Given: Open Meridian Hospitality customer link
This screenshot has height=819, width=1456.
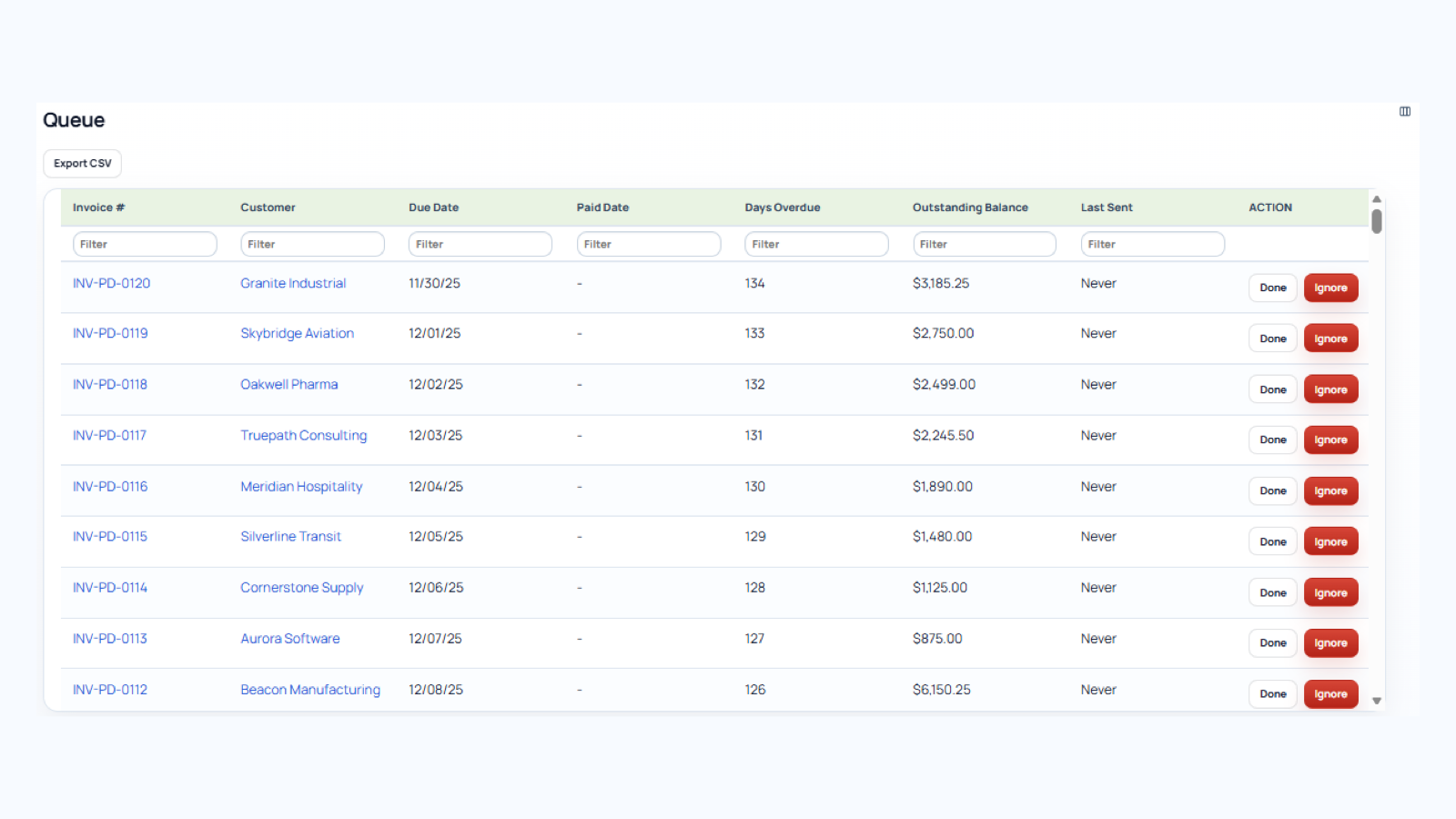Looking at the screenshot, I should [301, 486].
